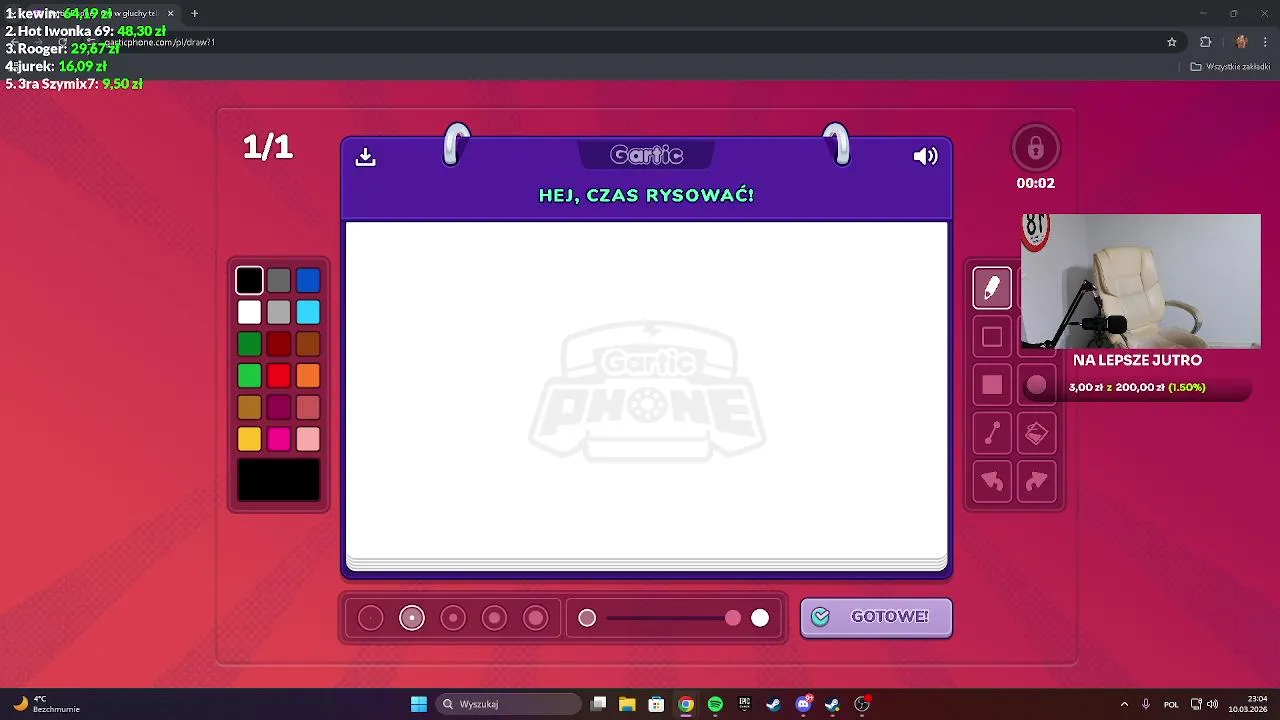
Task: Select the empty rectangle tool
Action: pos(992,337)
